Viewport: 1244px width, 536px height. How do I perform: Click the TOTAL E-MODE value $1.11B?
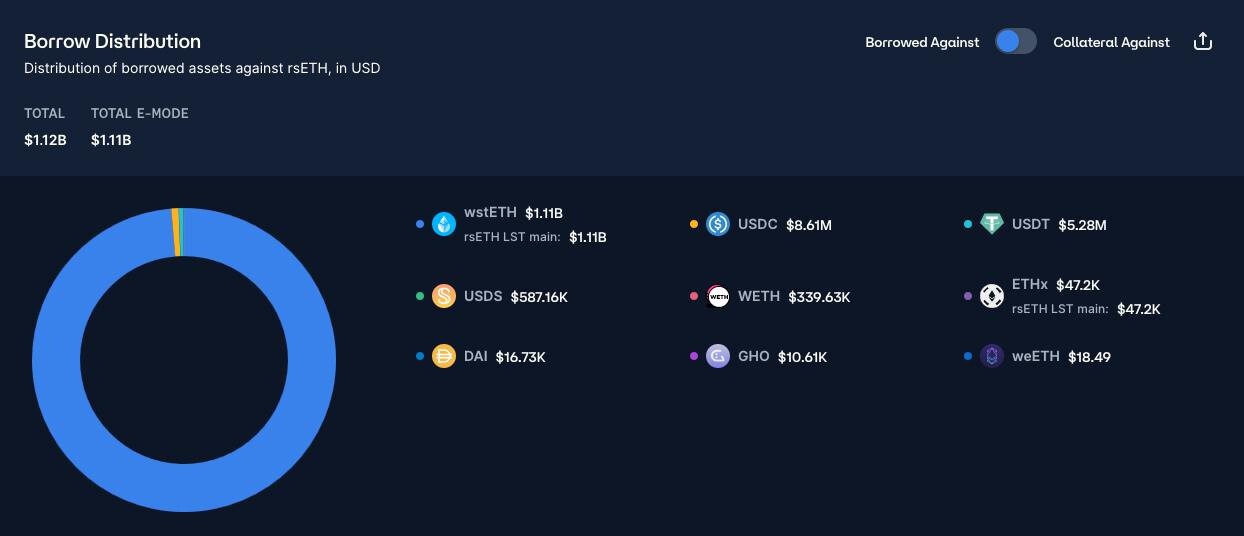pos(111,140)
